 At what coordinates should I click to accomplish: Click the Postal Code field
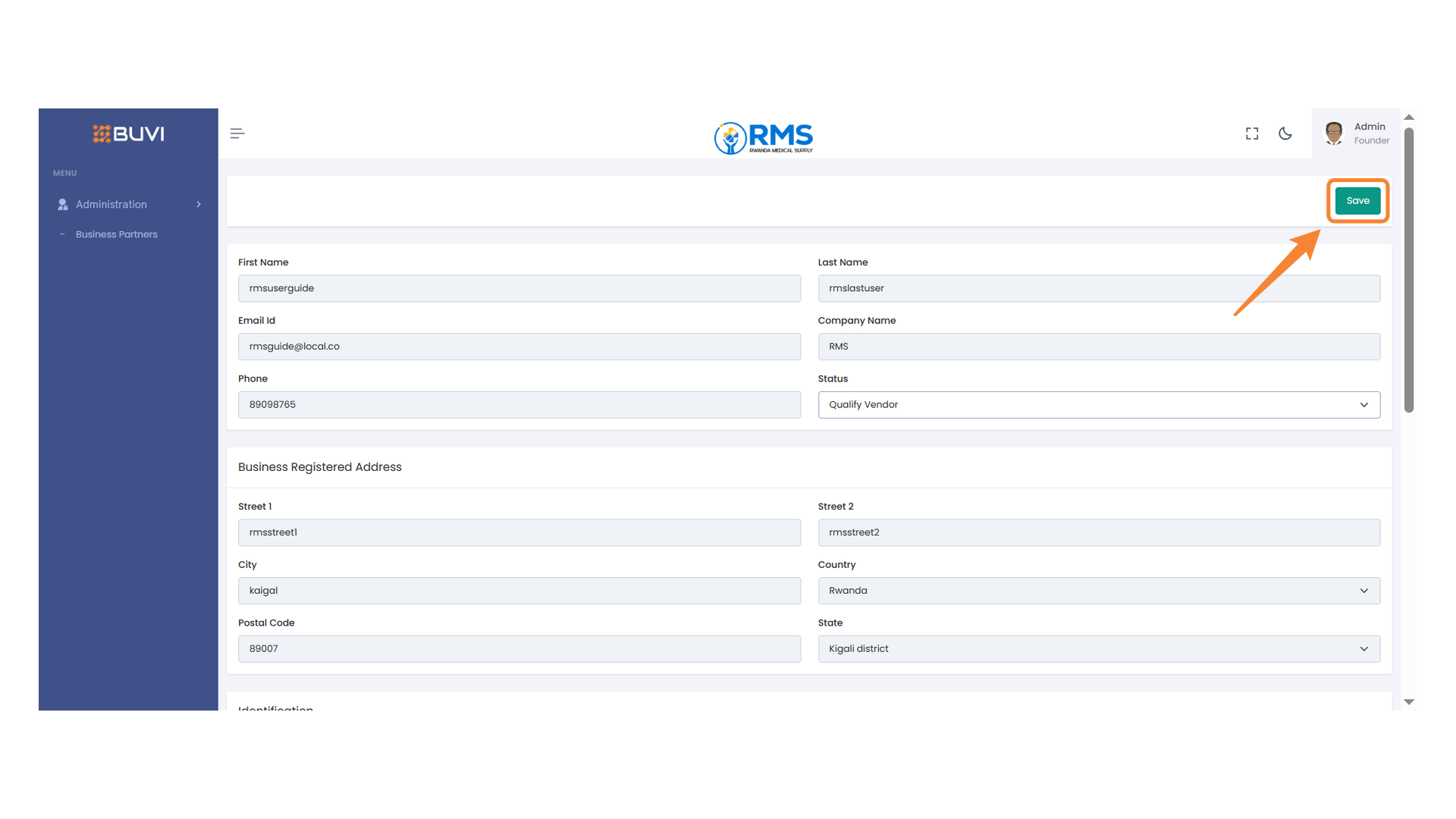pos(519,649)
